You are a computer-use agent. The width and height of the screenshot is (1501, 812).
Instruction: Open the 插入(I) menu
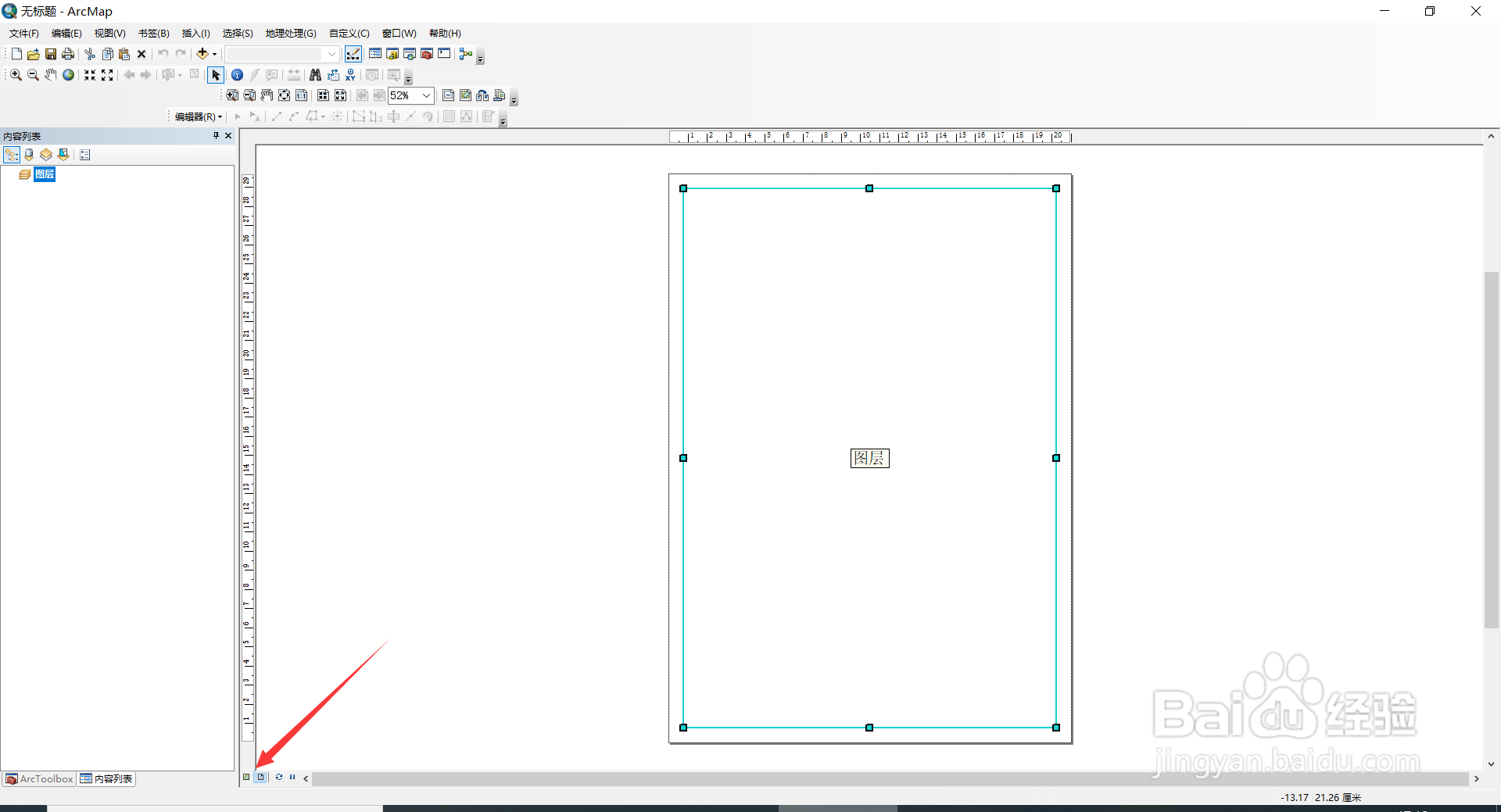[x=196, y=34]
